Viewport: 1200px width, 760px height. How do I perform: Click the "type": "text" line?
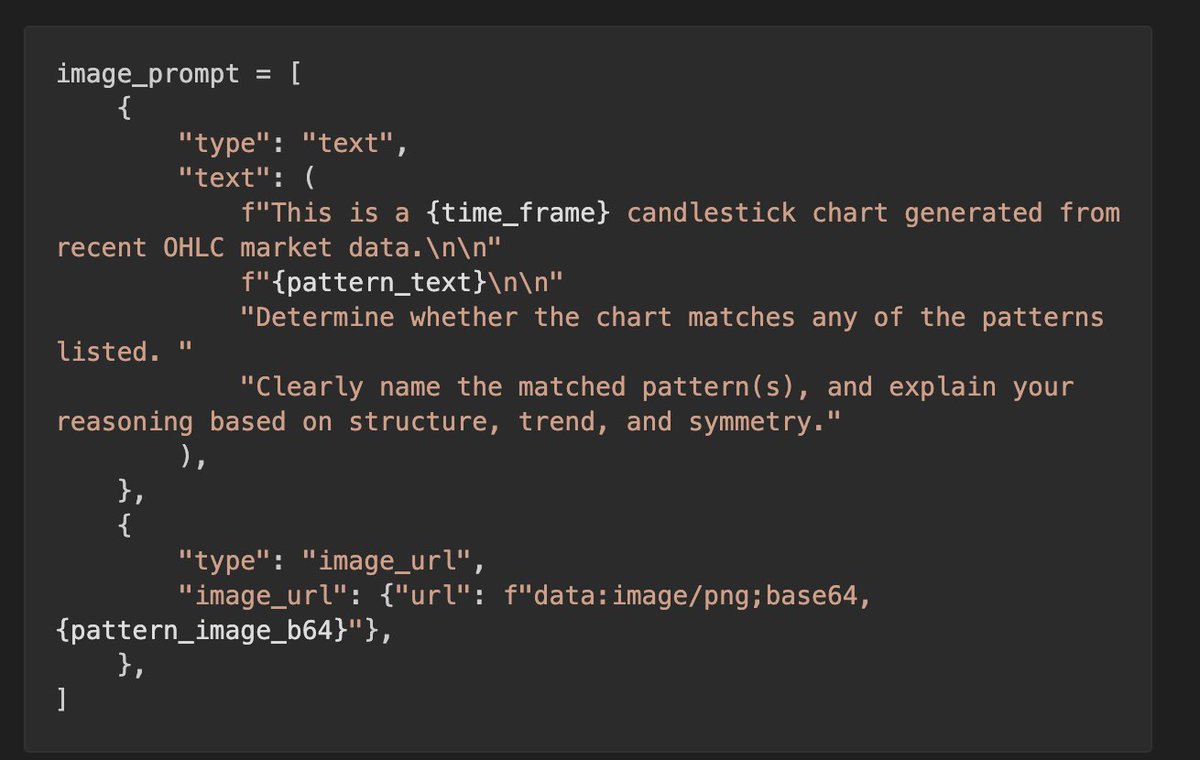click(x=293, y=143)
